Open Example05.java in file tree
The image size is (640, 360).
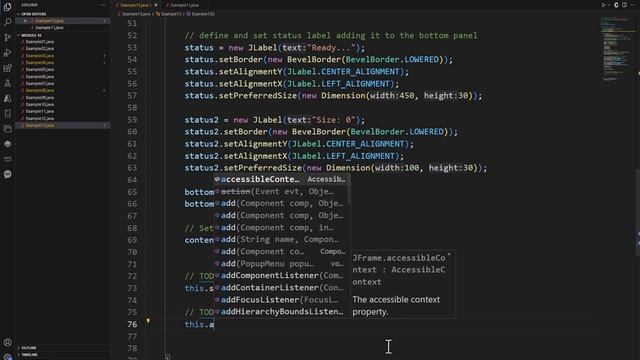click(40, 69)
